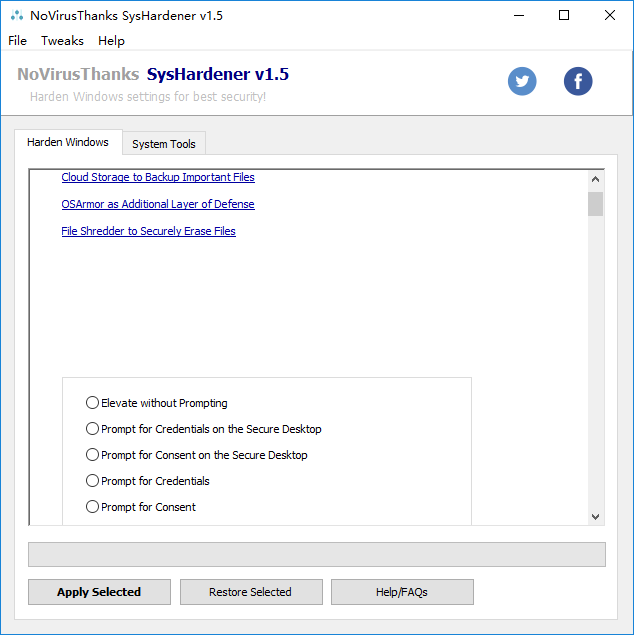This screenshot has height=635, width=634.
Task: Click the Apply Selected button
Action: [99, 592]
